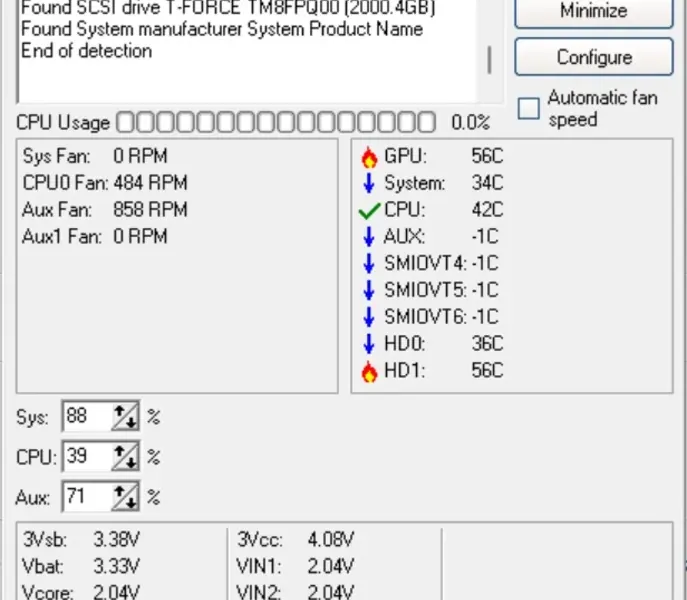Screen dimensions: 687x600
Task: Click the VIN1 2.04V voltage reading
Action: coord(296,566)
